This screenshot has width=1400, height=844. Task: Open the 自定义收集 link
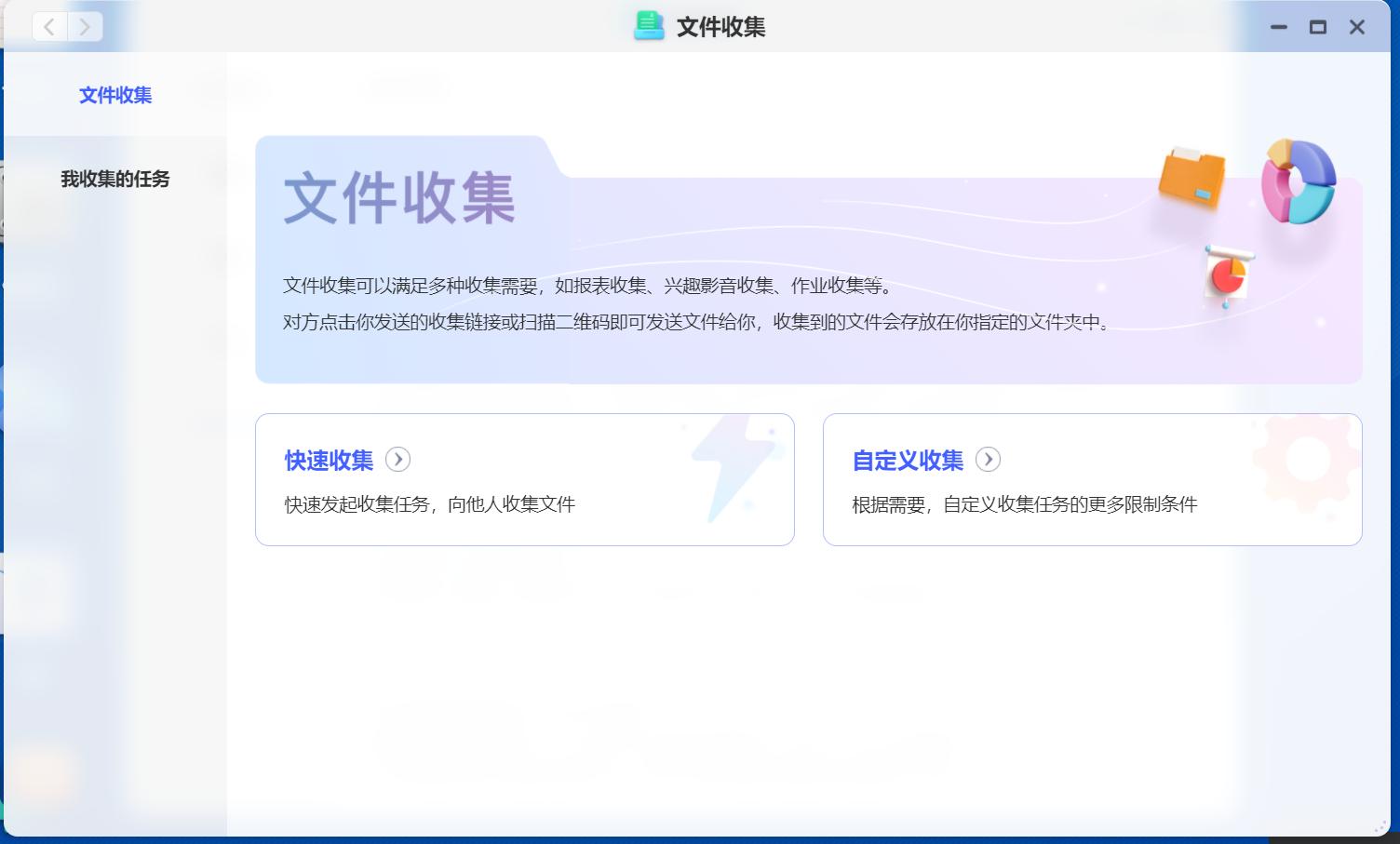(x=908, y=460)
